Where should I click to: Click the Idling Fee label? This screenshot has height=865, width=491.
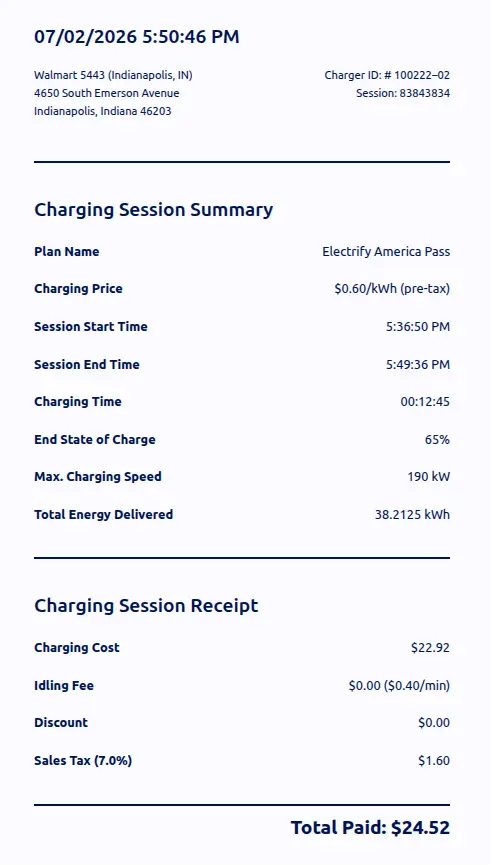(x=64, y=686)
